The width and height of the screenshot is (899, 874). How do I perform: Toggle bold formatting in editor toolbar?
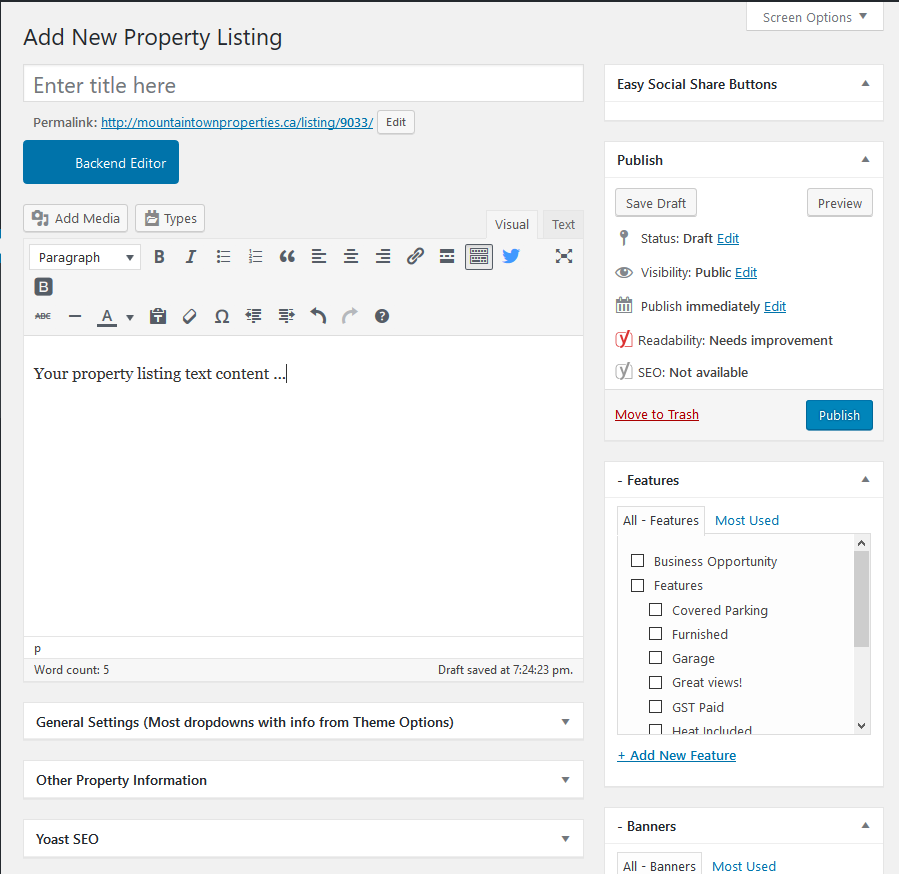click(x=159, y=257)
